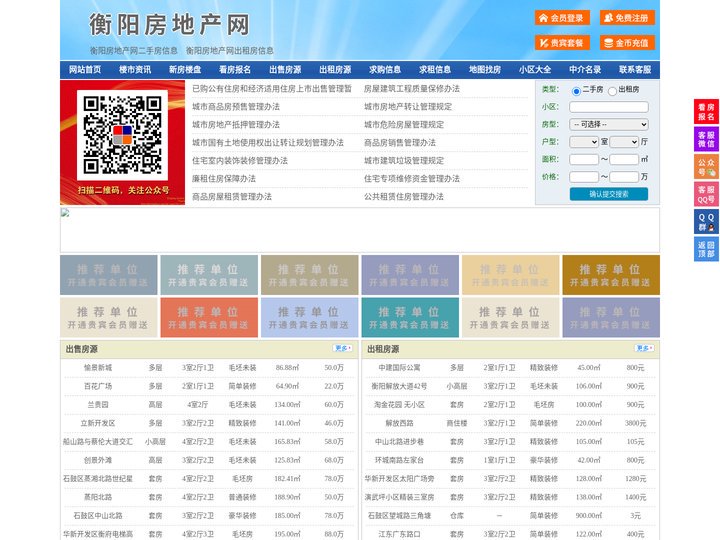Open link 城市危险房屋管理规定

pos(404,124)
